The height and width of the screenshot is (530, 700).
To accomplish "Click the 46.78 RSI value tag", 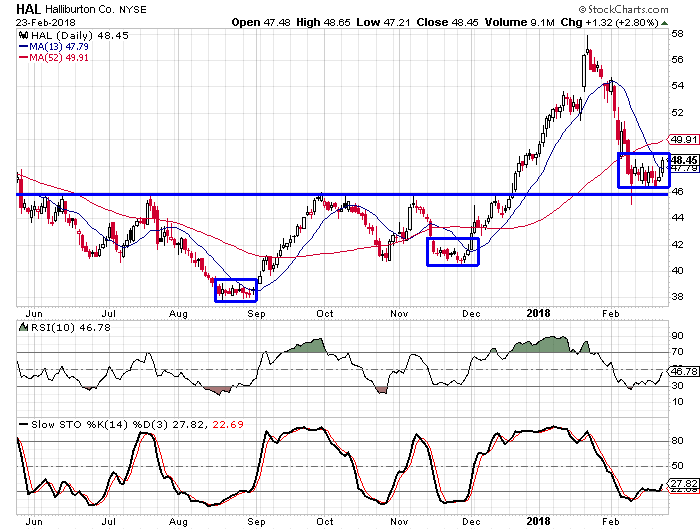I will (683, 371).
